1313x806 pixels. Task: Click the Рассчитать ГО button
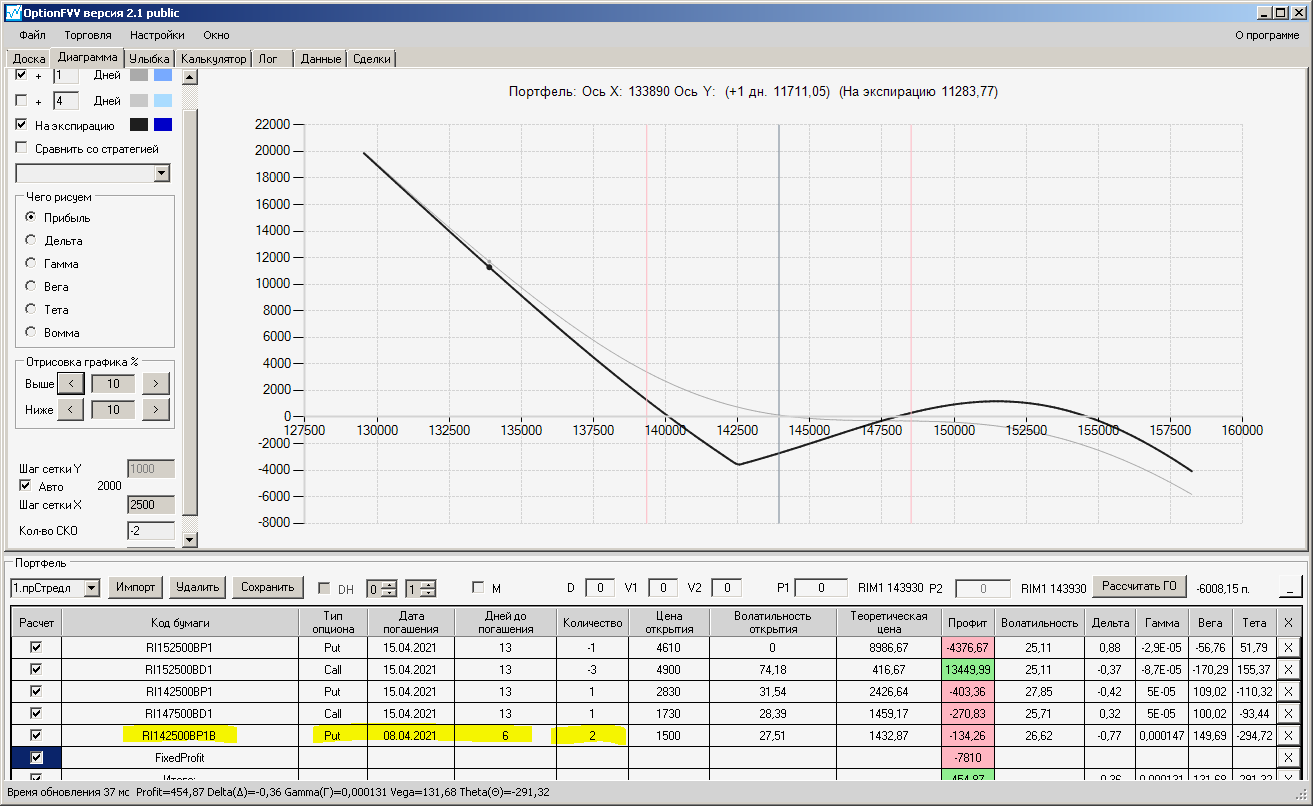pos(1140,586)
